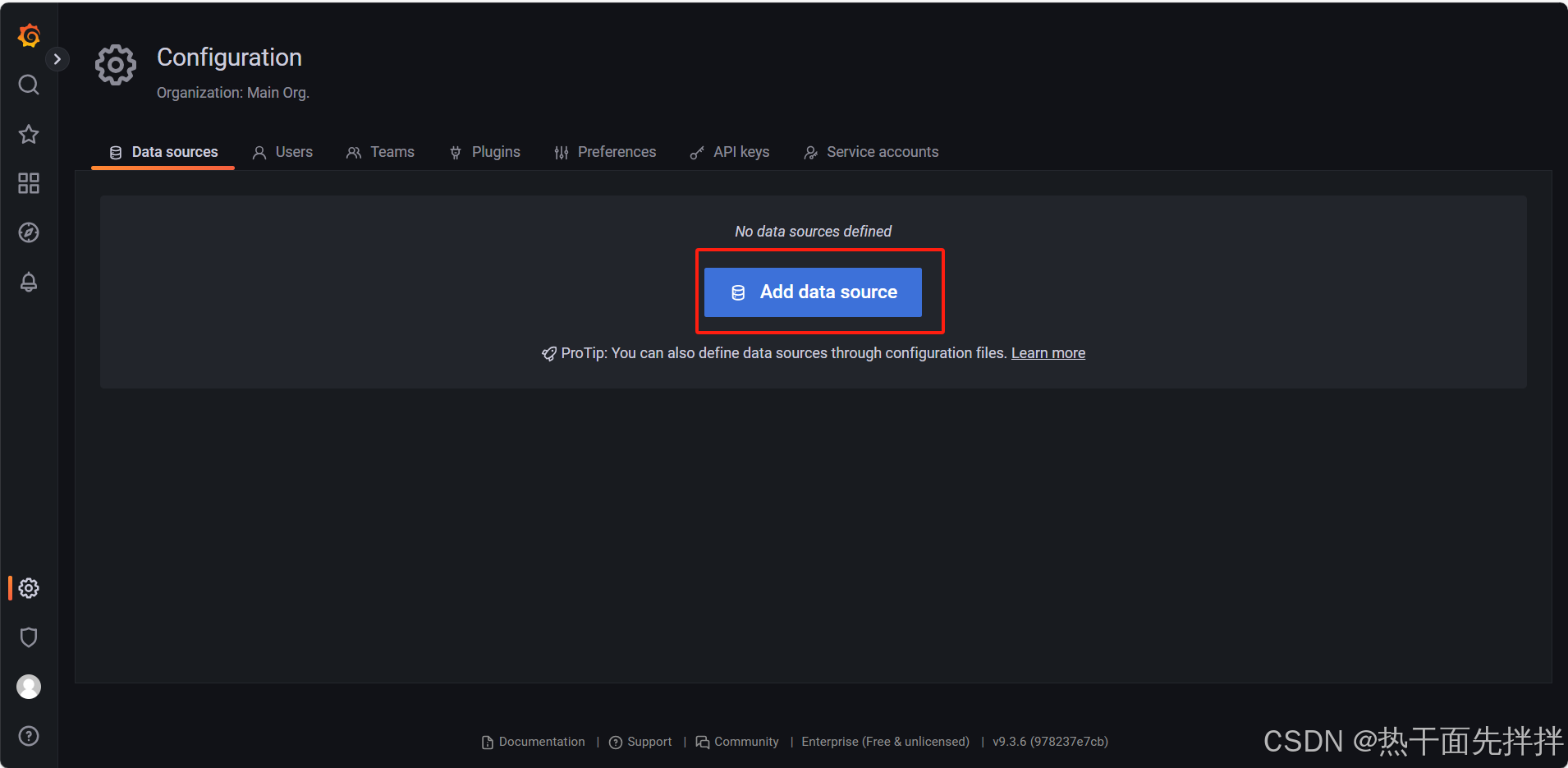This screenshot has width=1568, height=768.
Task: Switch to the Users tab
Action: [282, 152]
